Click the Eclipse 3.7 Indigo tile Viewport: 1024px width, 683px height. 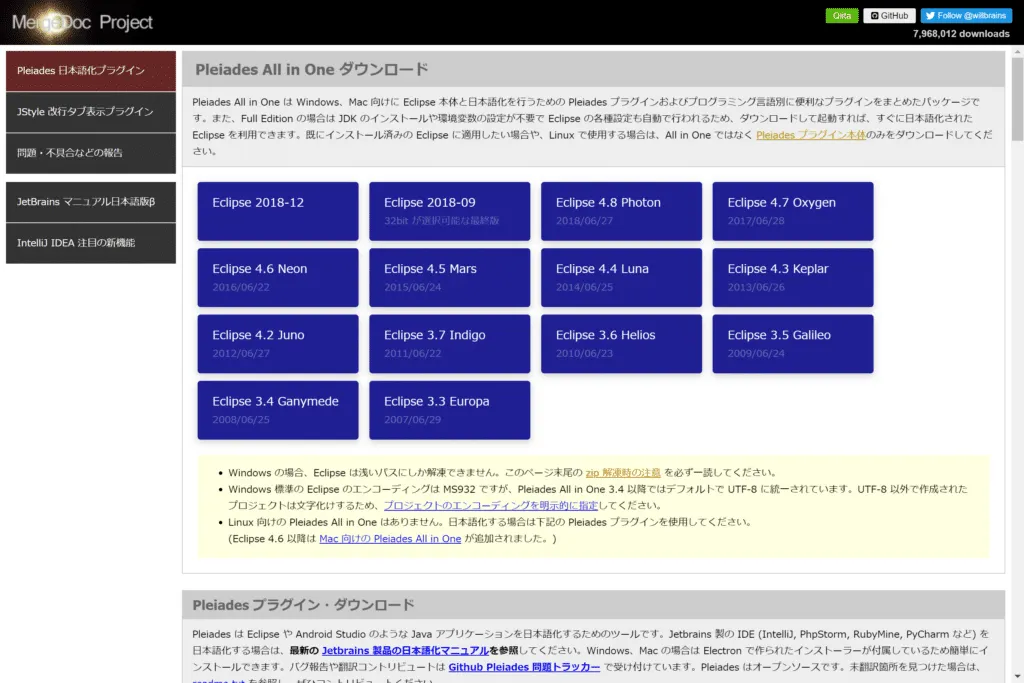(449, 344)
